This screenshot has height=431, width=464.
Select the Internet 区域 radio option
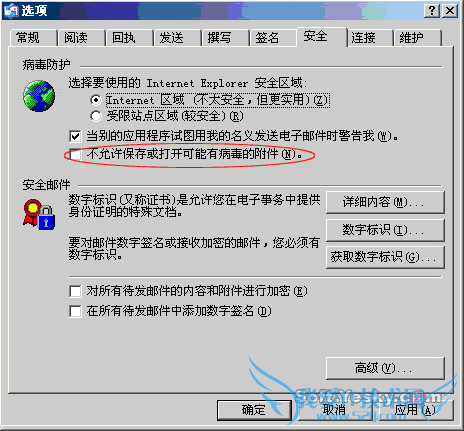[x=96, y=100]
